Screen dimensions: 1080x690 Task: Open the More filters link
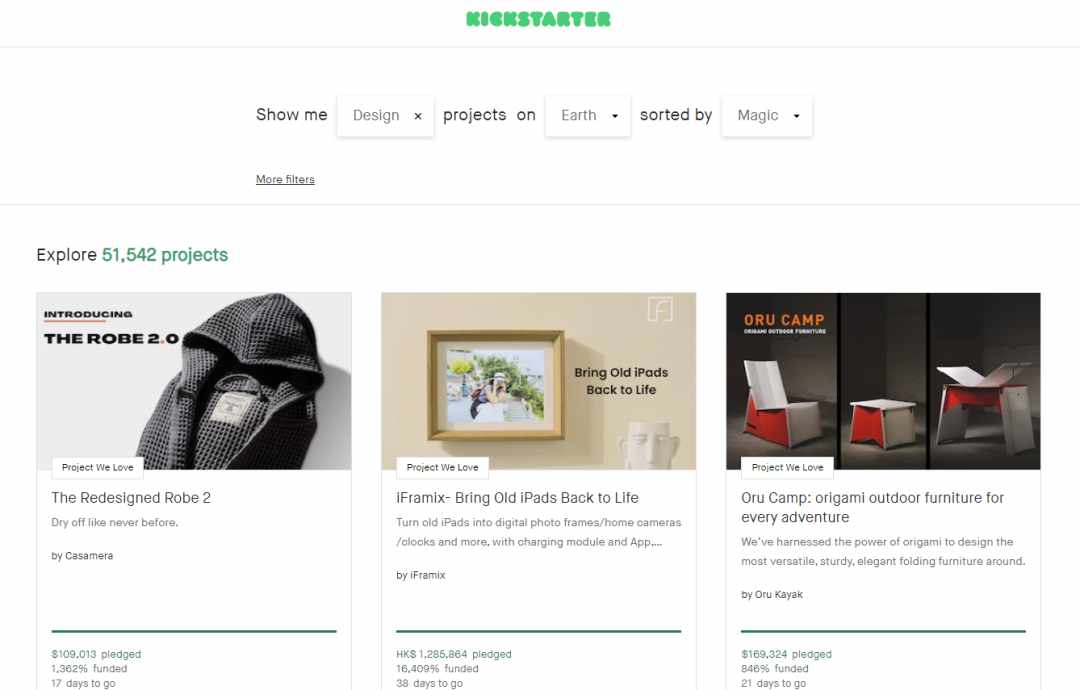[x=285, y=179]
